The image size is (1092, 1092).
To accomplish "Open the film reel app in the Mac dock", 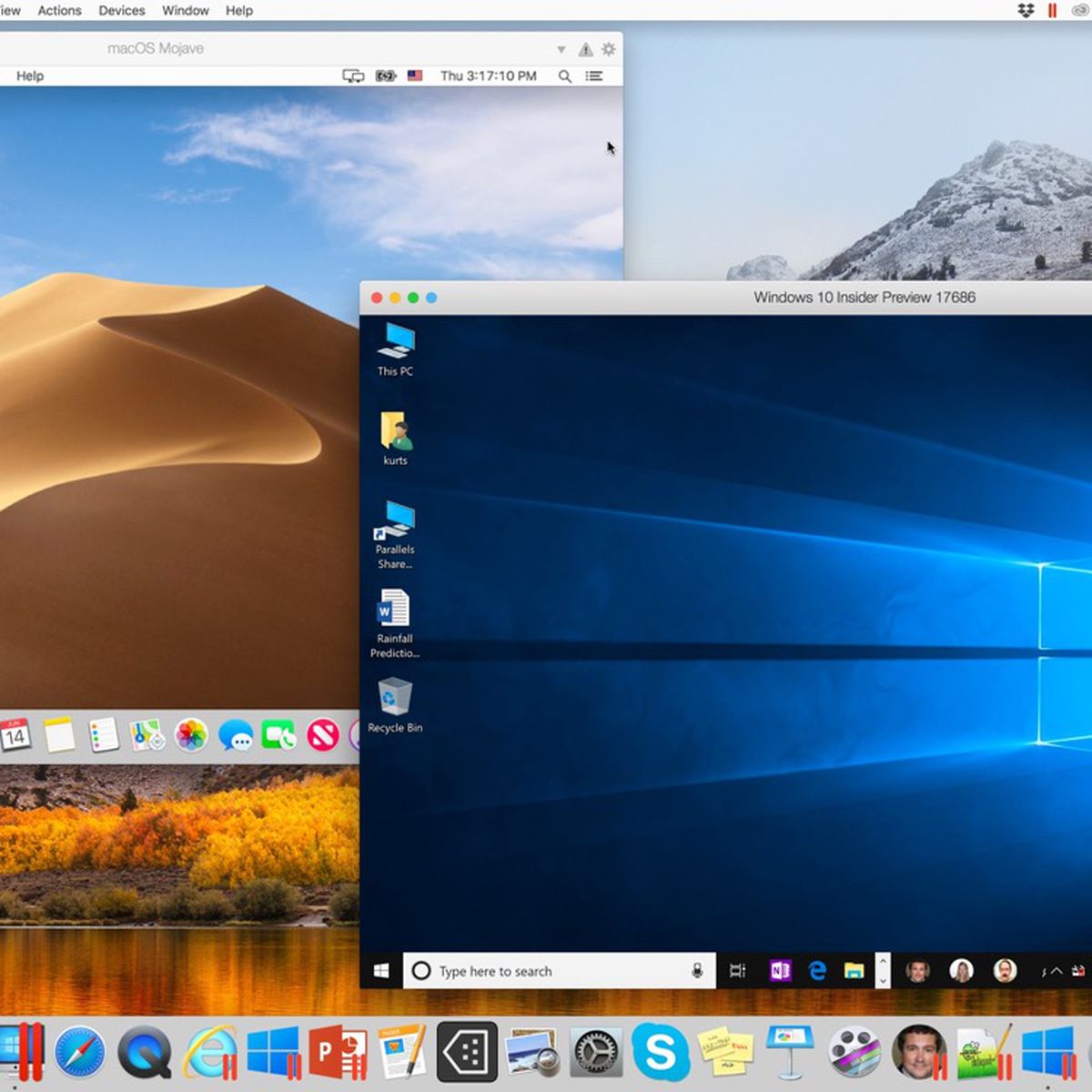I will [854, 1052].
